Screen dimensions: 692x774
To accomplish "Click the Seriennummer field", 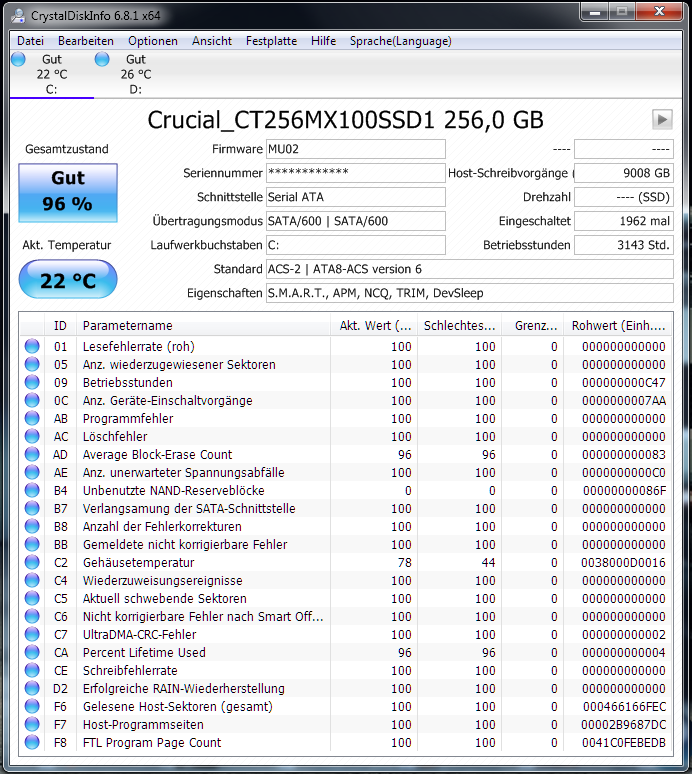I will [x=355, y=173].
